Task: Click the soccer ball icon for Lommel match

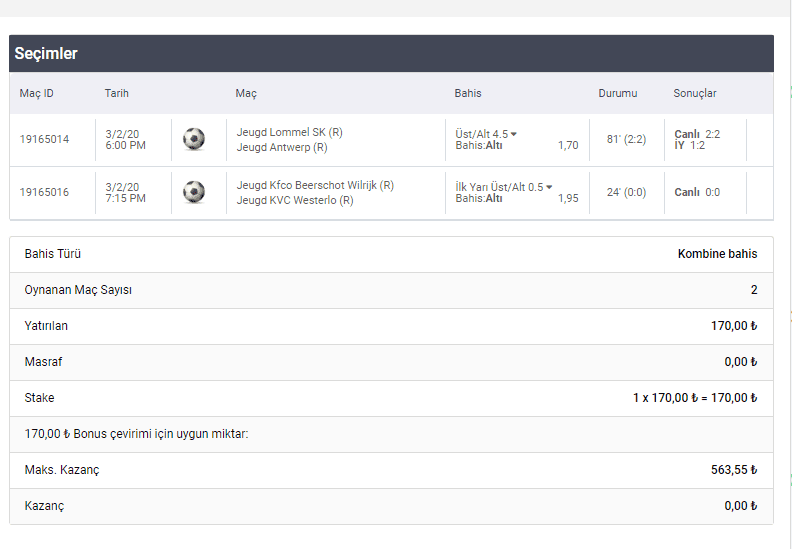Action: (194, 139)
